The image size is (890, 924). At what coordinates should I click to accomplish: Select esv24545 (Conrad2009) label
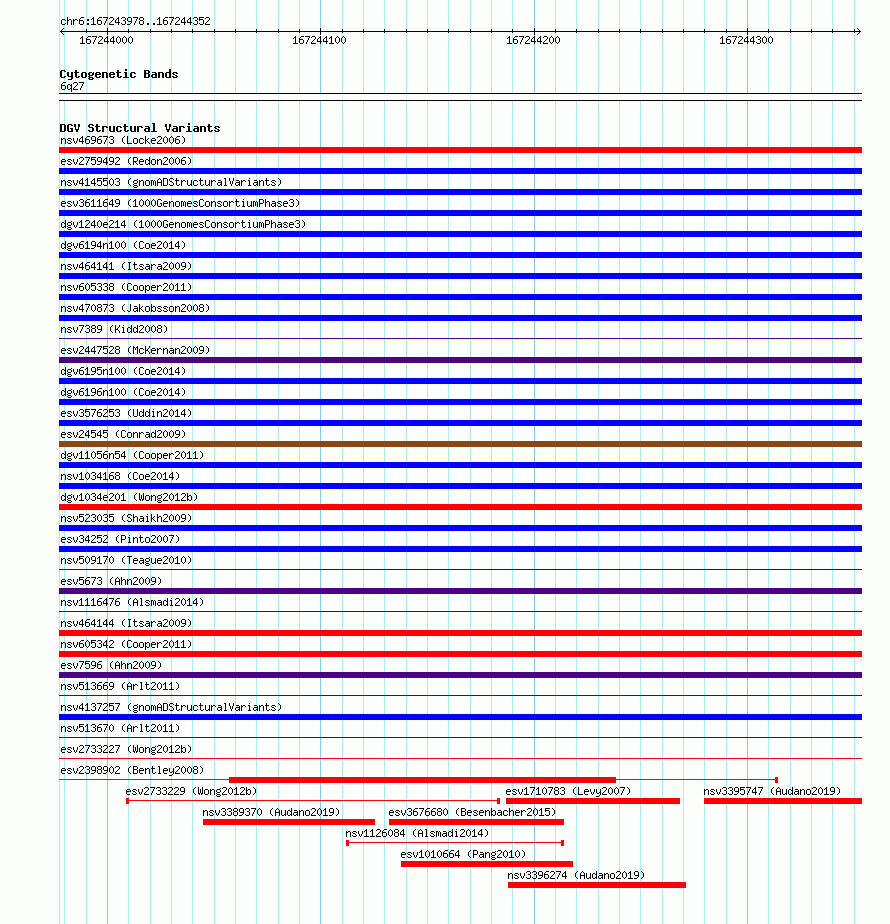[x=123, y=434]
